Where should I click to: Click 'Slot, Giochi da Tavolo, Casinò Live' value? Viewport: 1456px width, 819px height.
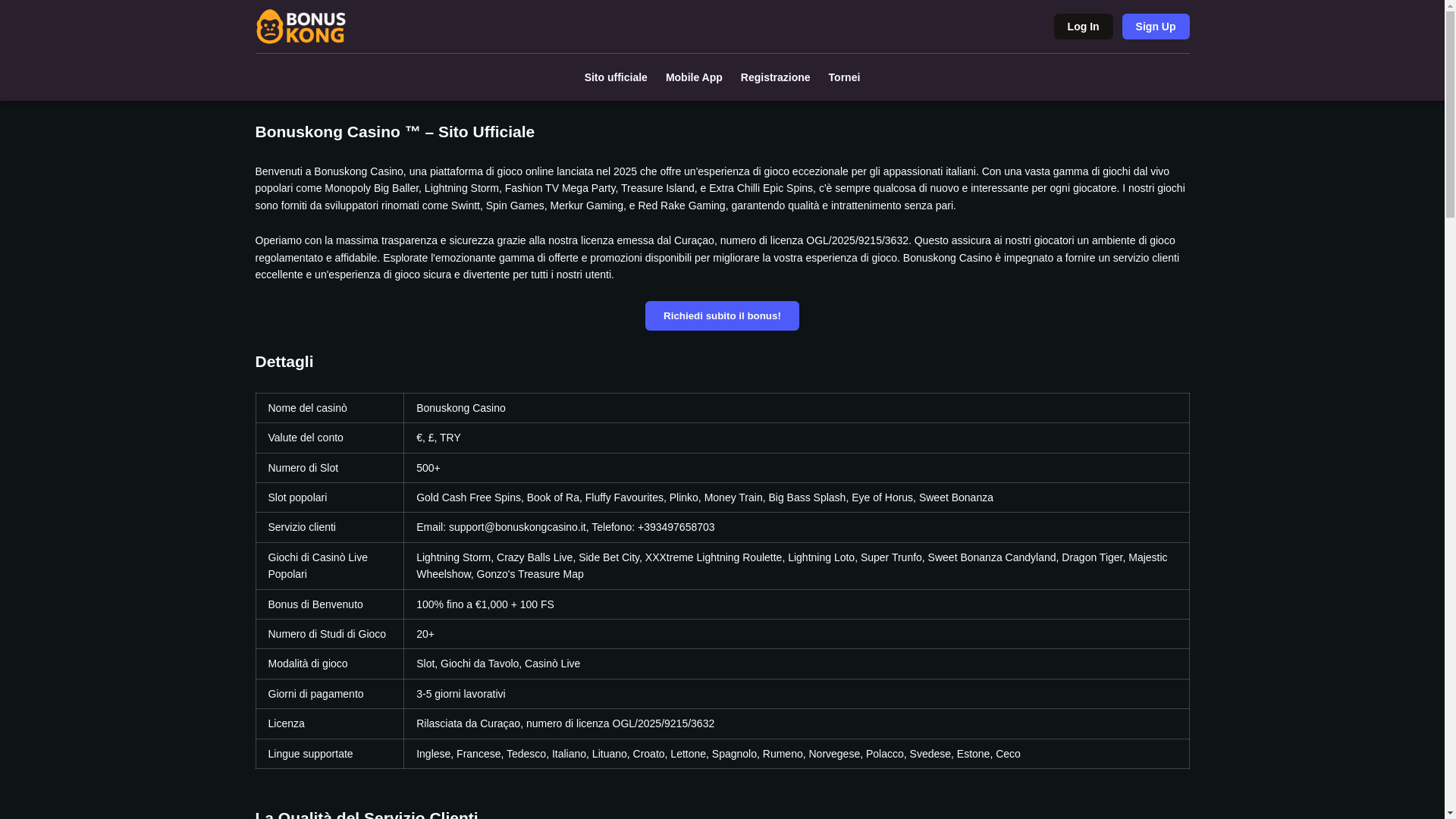[x=796, y=664]
